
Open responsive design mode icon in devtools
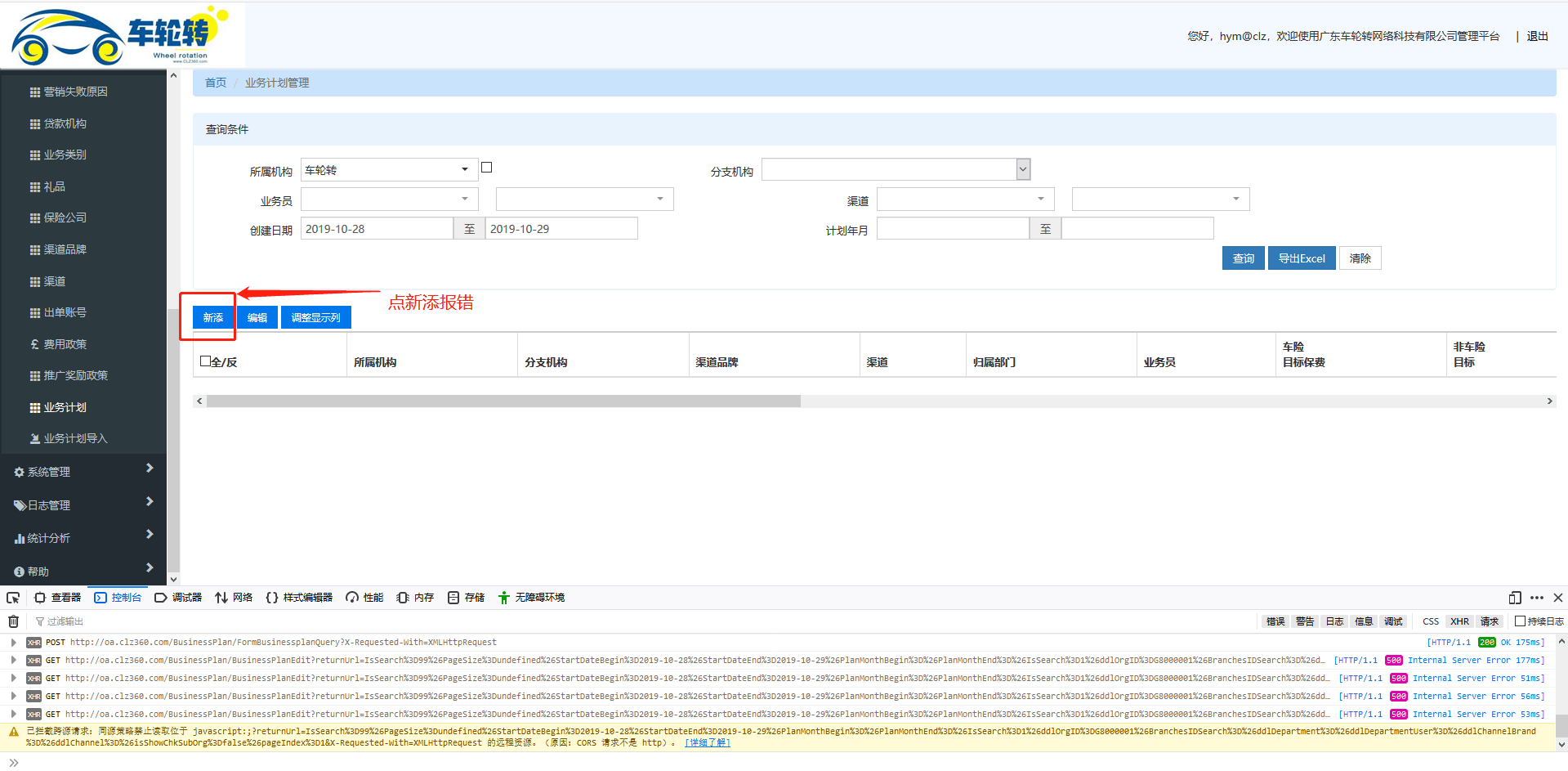(x=1514, y=598)
